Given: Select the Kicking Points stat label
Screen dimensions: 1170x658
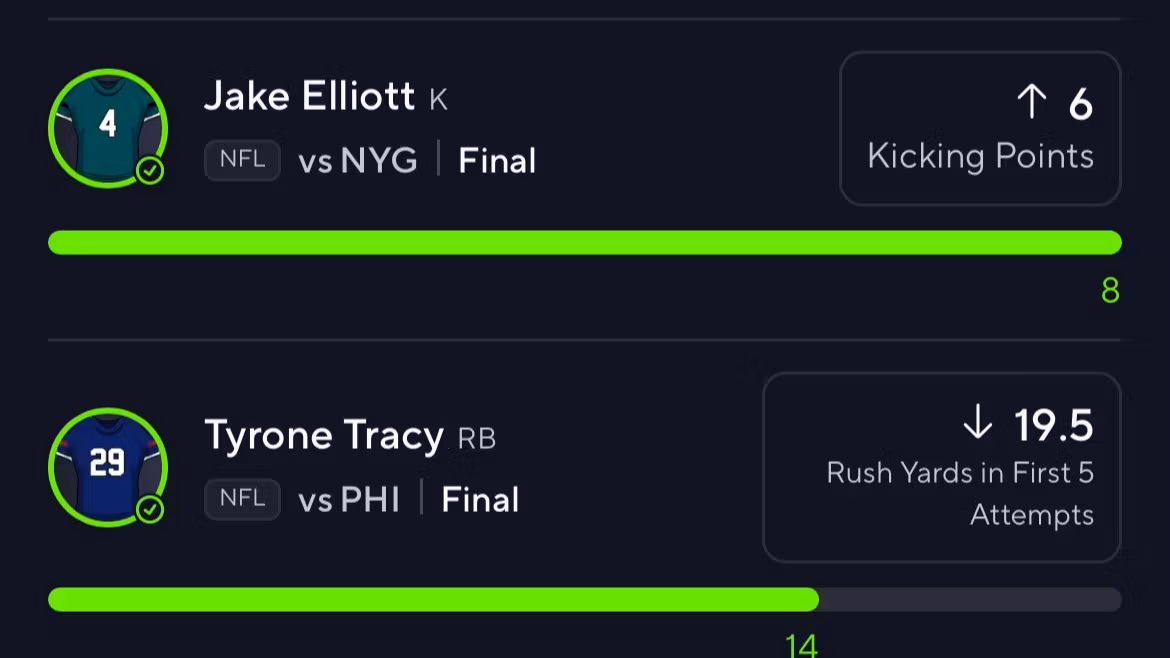Looking at the screenshot, I should [x=980, y=156].
